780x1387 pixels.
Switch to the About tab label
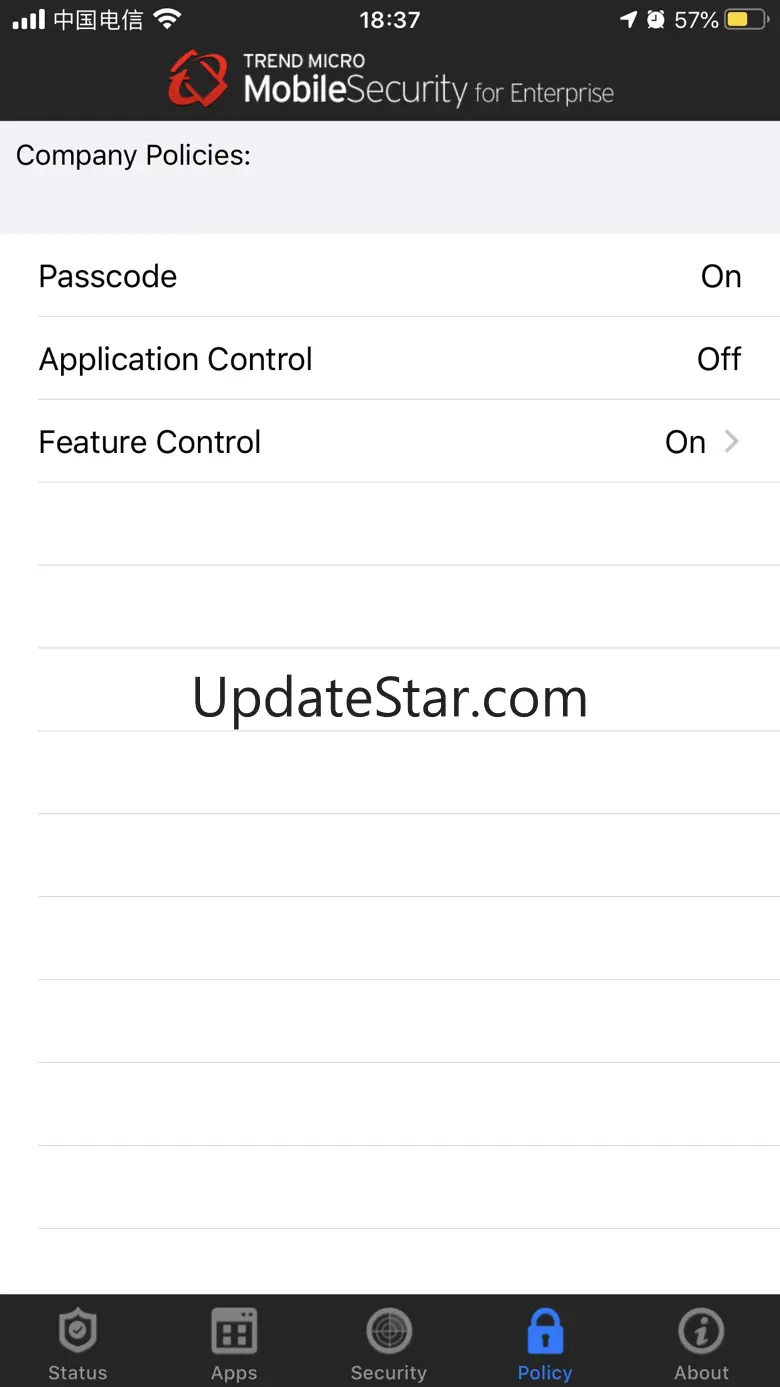pos(701,1373)
